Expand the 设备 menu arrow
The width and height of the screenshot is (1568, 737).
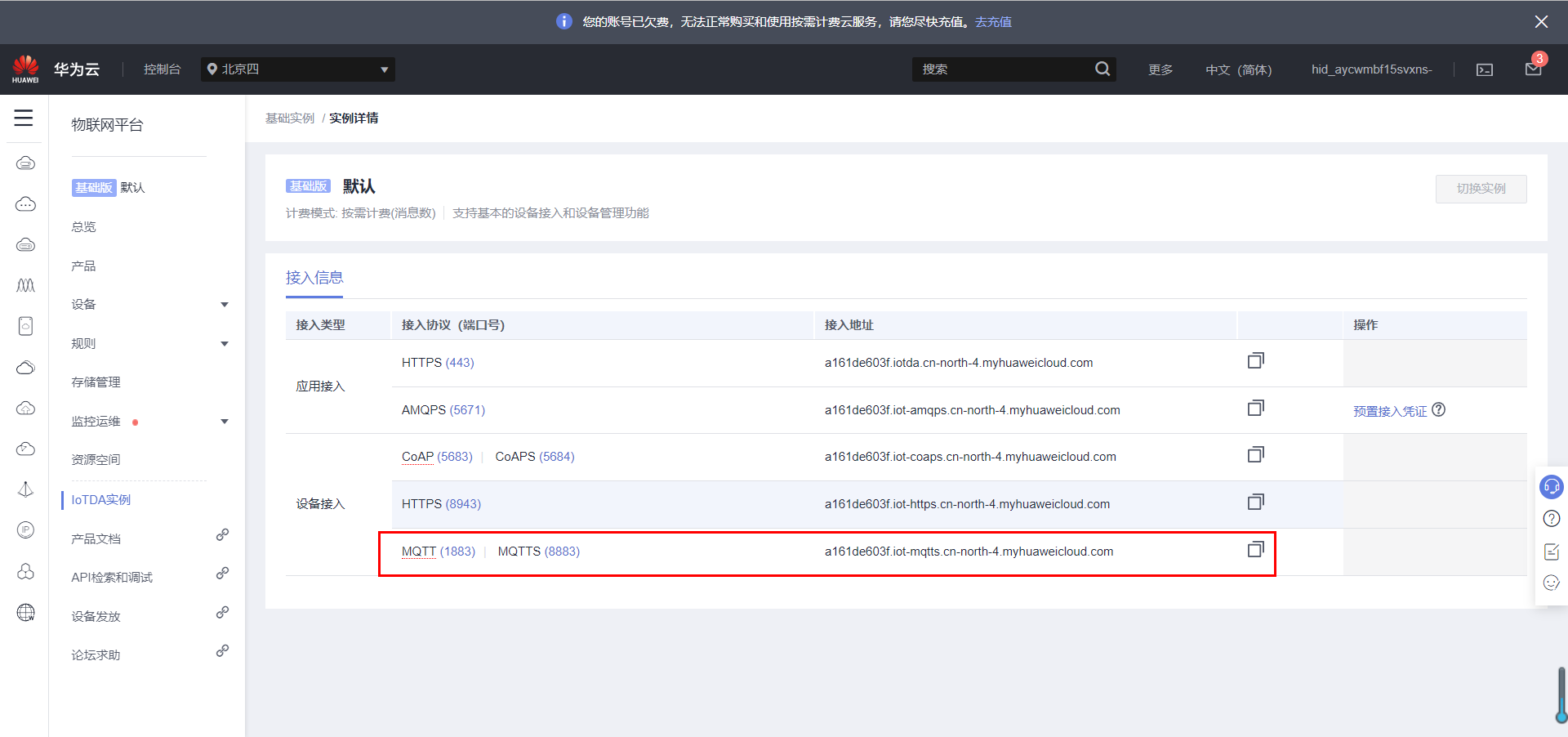[x=225, y=305]
